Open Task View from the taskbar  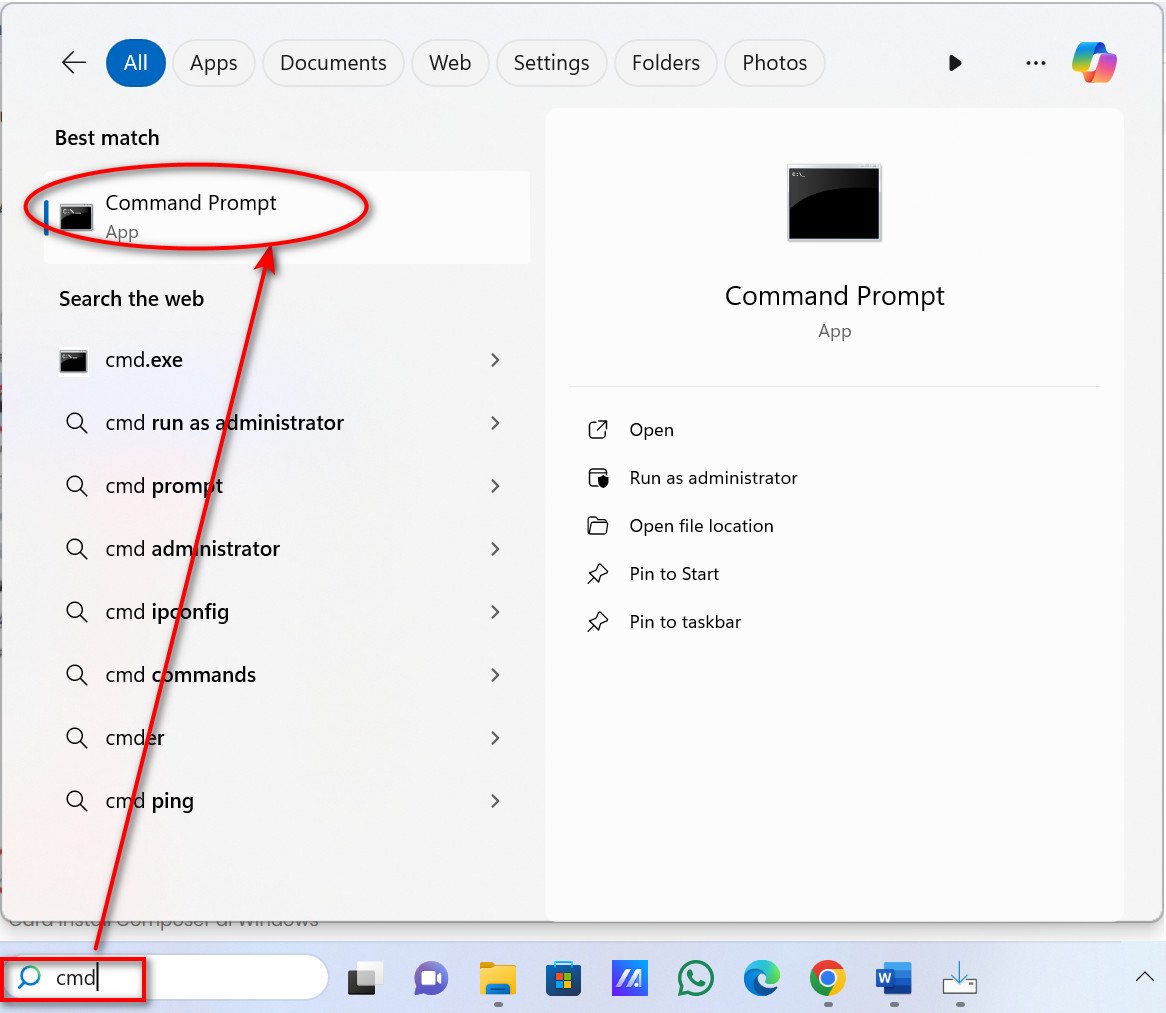[x=365, y=979]
